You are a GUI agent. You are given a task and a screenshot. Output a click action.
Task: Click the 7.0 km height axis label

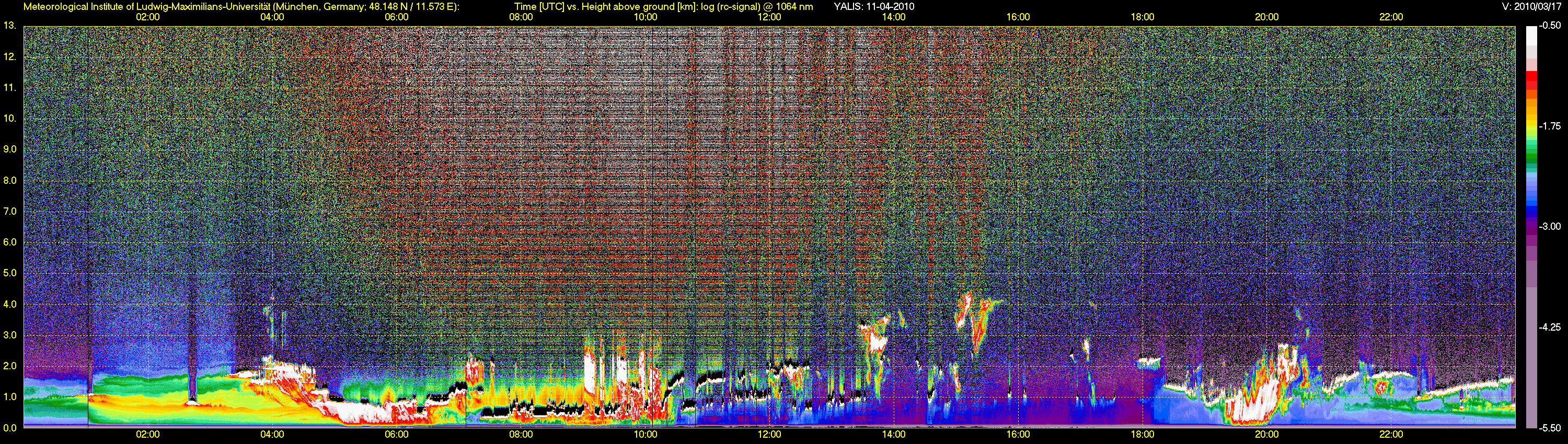10,212
